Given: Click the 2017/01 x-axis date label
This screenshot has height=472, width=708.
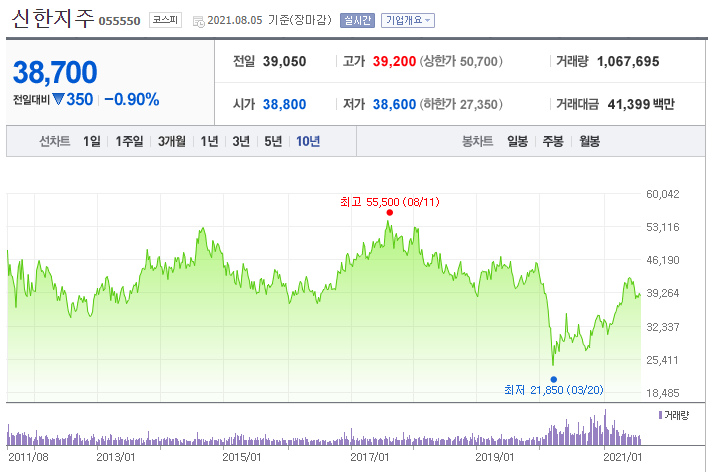Looking at the screenshot, I should tap(369, 457).
